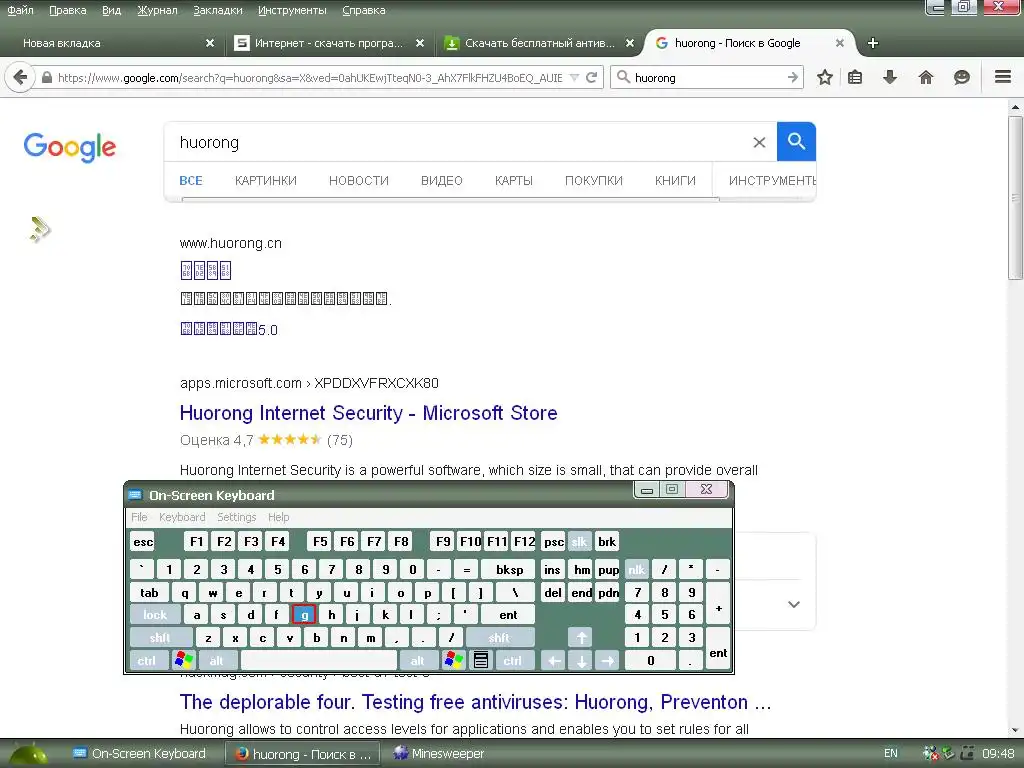Go to the Home page icon
The image size is (1024, 768).
[x=925, y=78]
